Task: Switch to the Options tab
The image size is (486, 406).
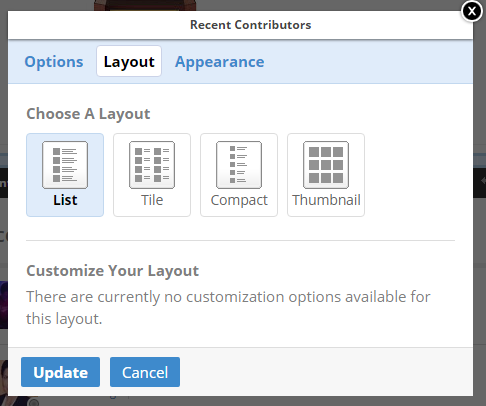Action: click(x=54, y=62)
